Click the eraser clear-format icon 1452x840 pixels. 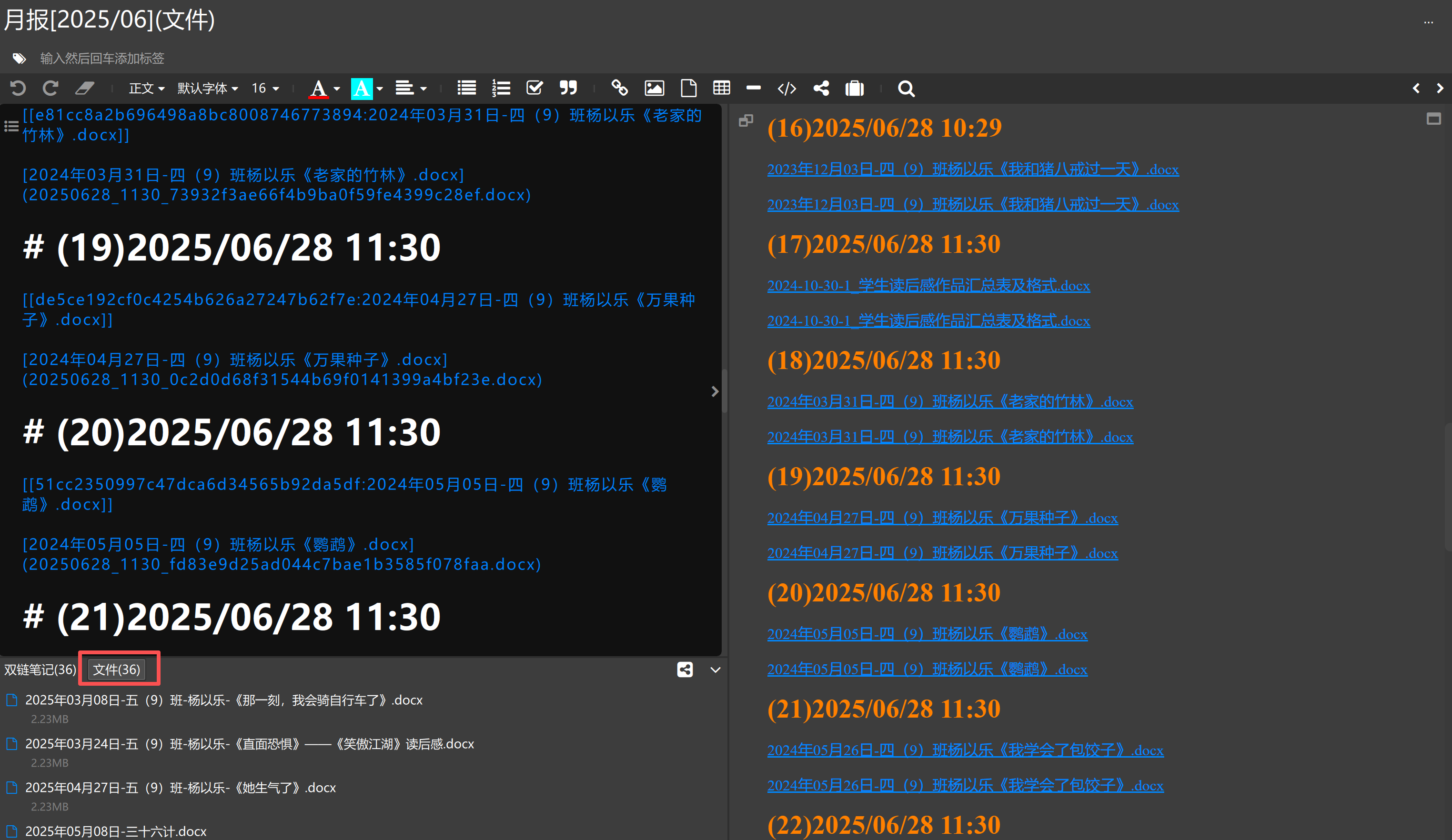pos(85,88)
